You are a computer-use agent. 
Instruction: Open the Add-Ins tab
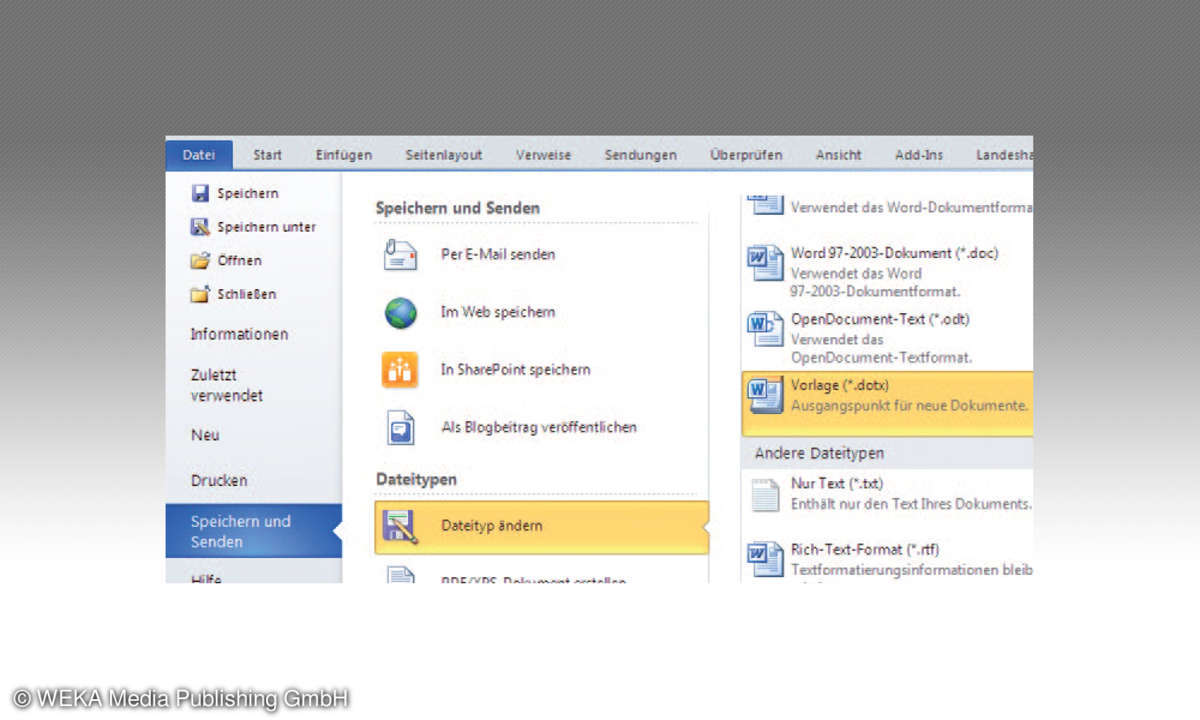920,155
